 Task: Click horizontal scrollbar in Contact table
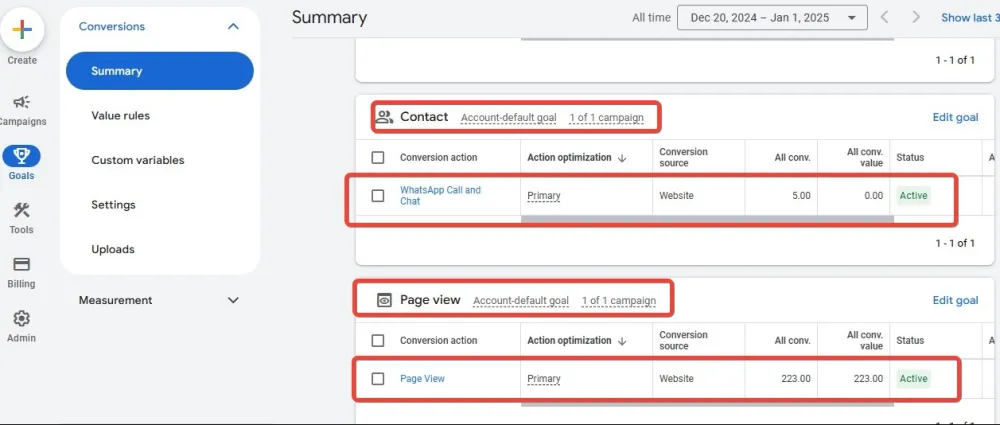707,219
